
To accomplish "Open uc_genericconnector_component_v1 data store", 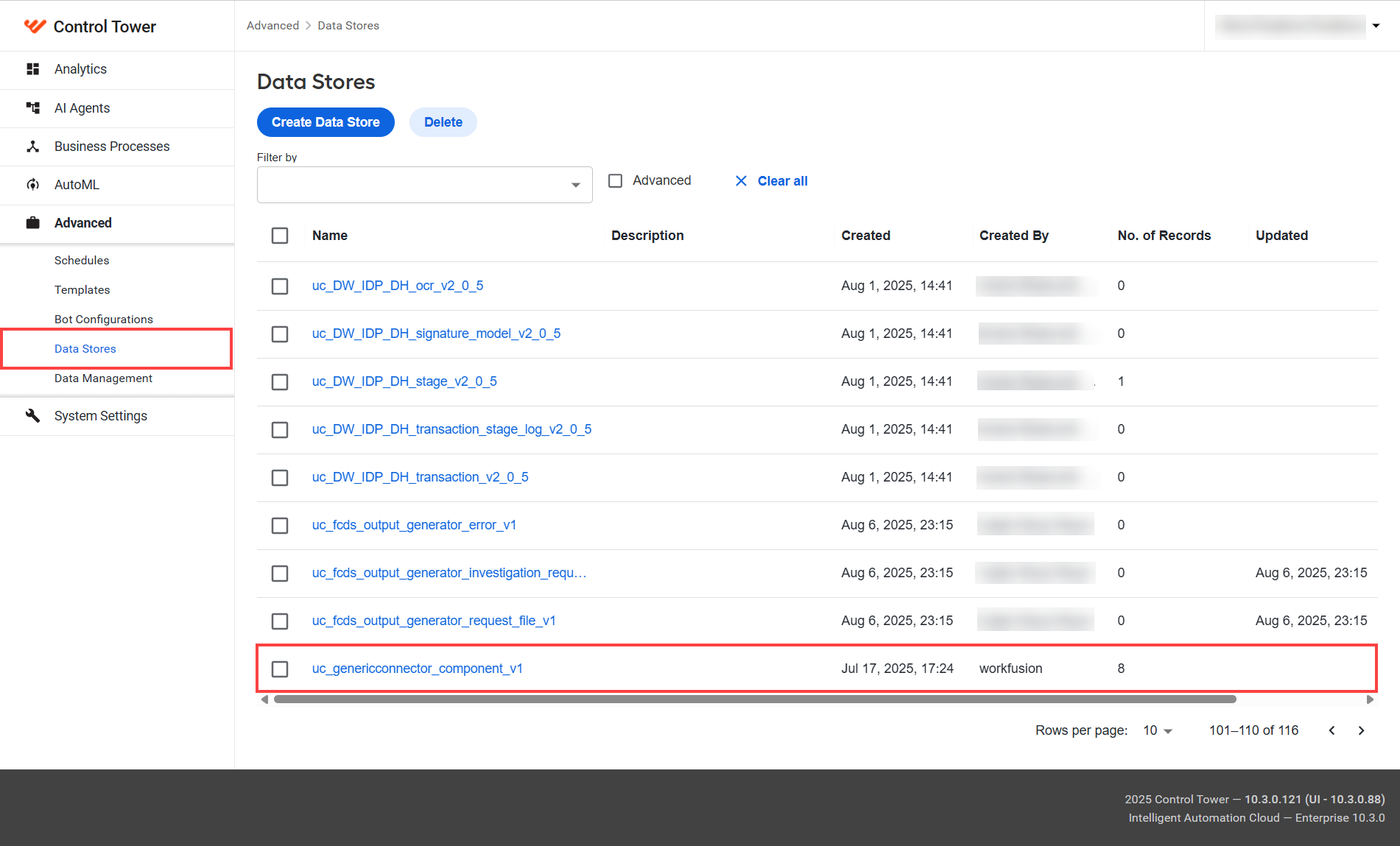I will tap(417, 669).
